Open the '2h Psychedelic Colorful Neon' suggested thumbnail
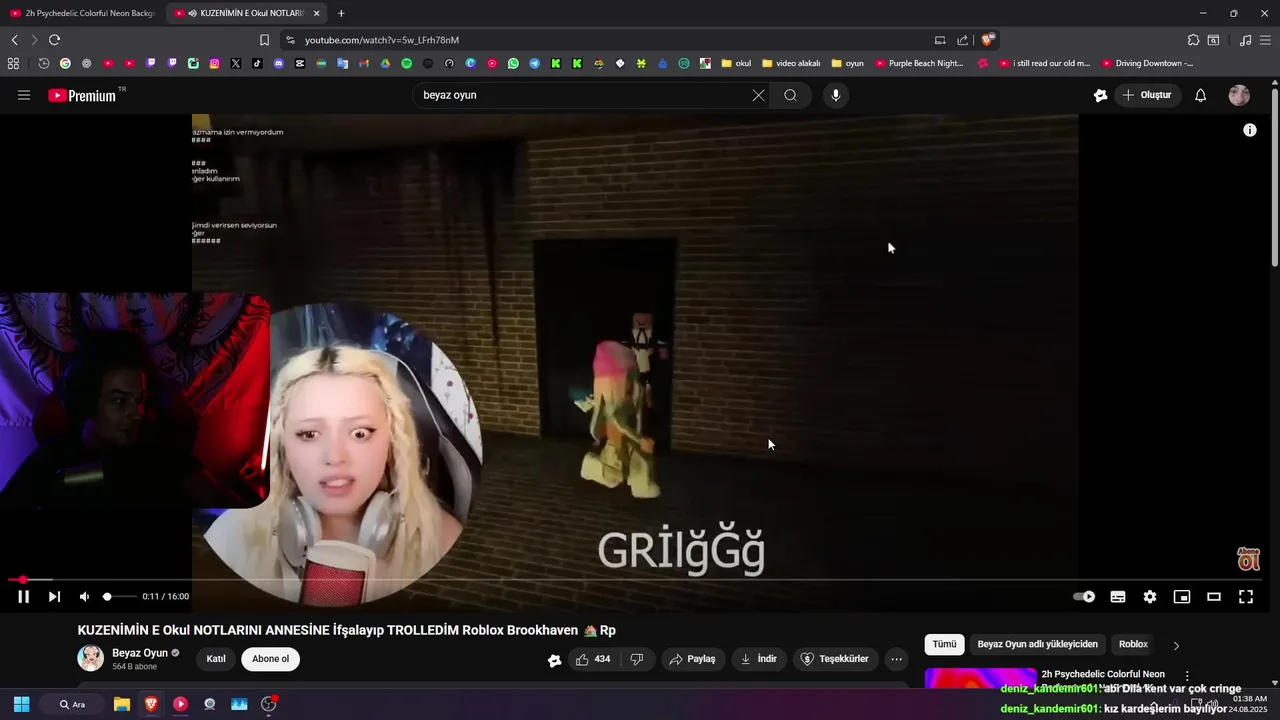This screenshot has height=720, width=1280. [x=980, y=679]
